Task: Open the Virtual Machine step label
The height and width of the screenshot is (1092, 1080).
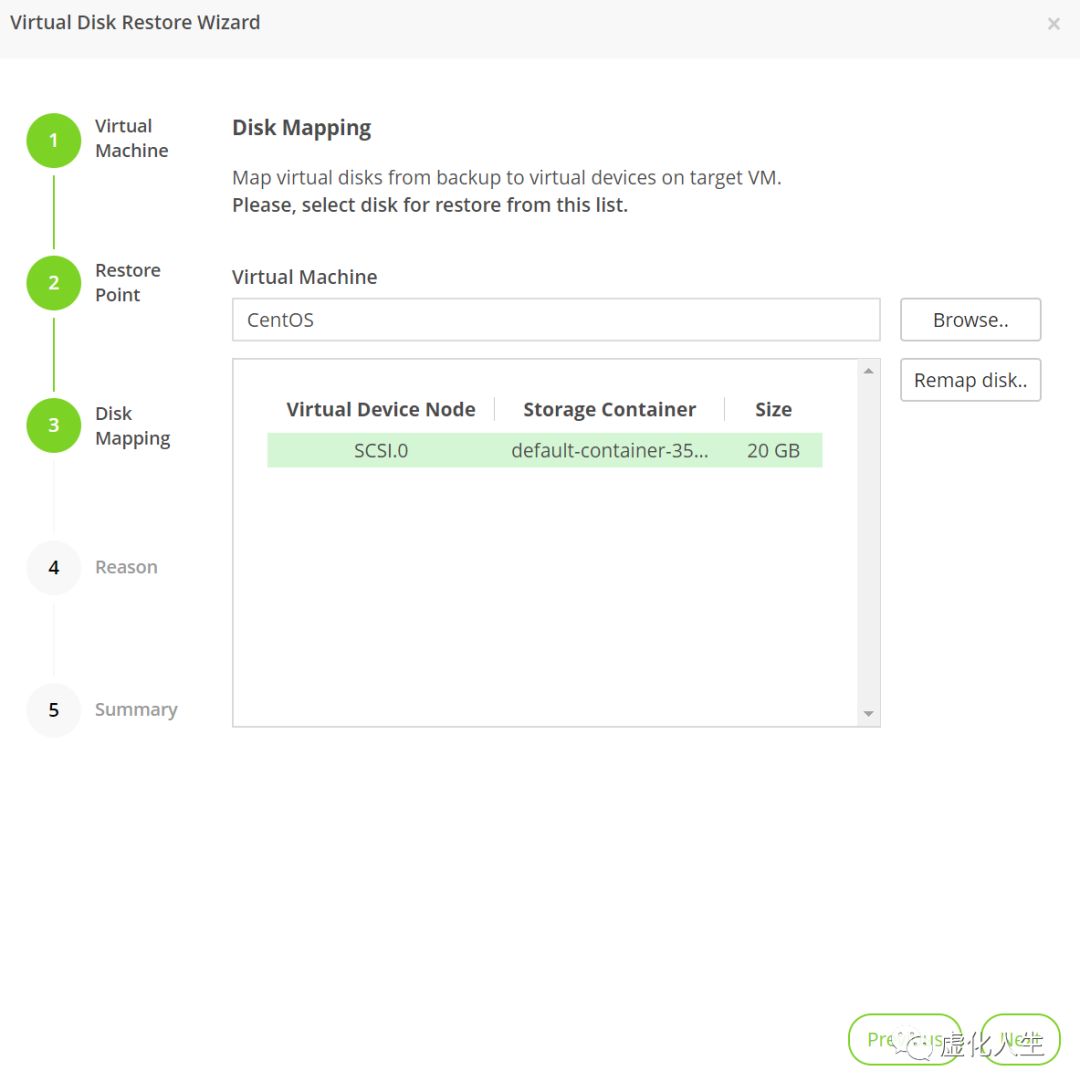Action: tap(132, 138)
